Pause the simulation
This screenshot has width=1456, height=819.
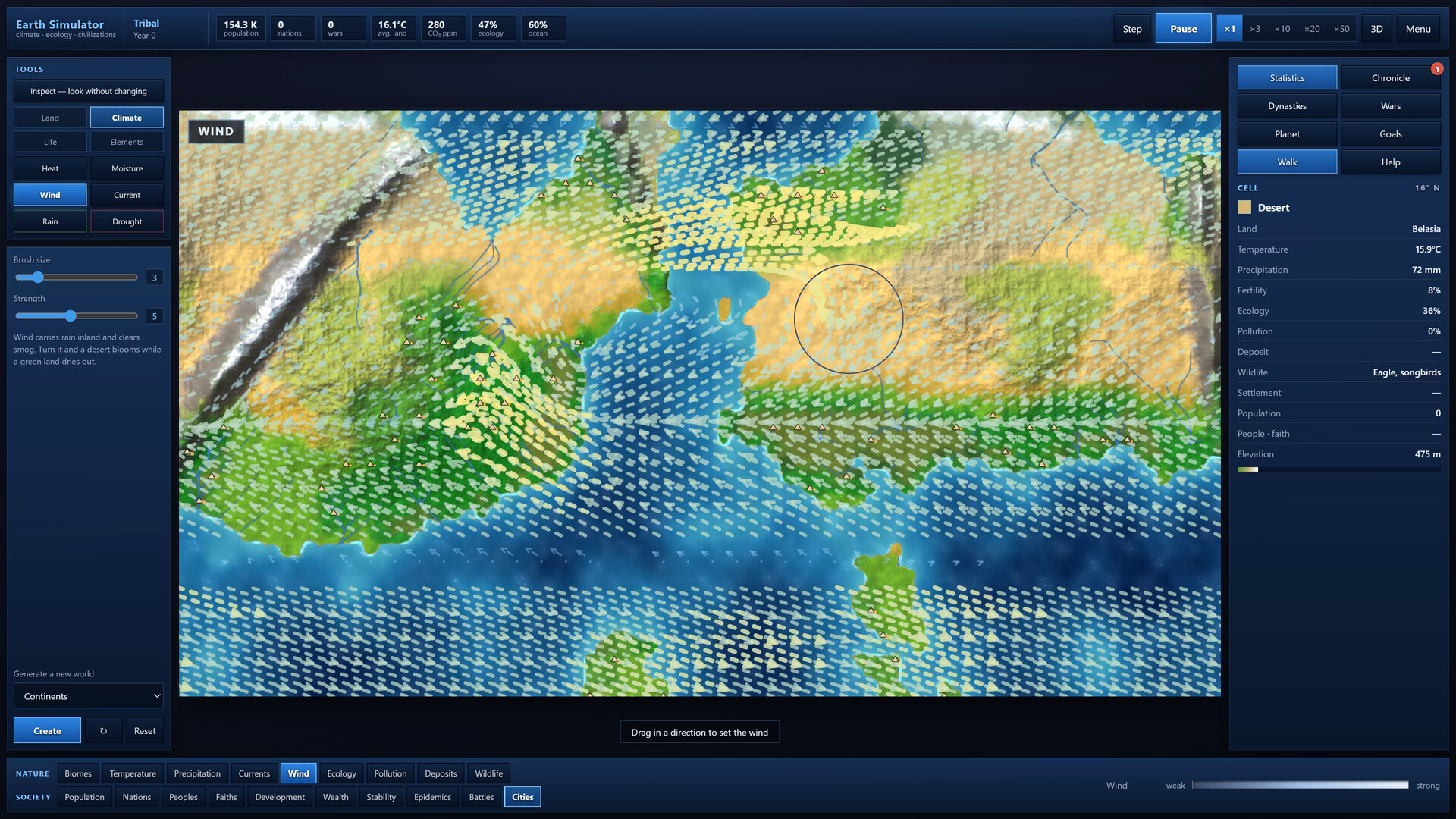click(1183, 29)
